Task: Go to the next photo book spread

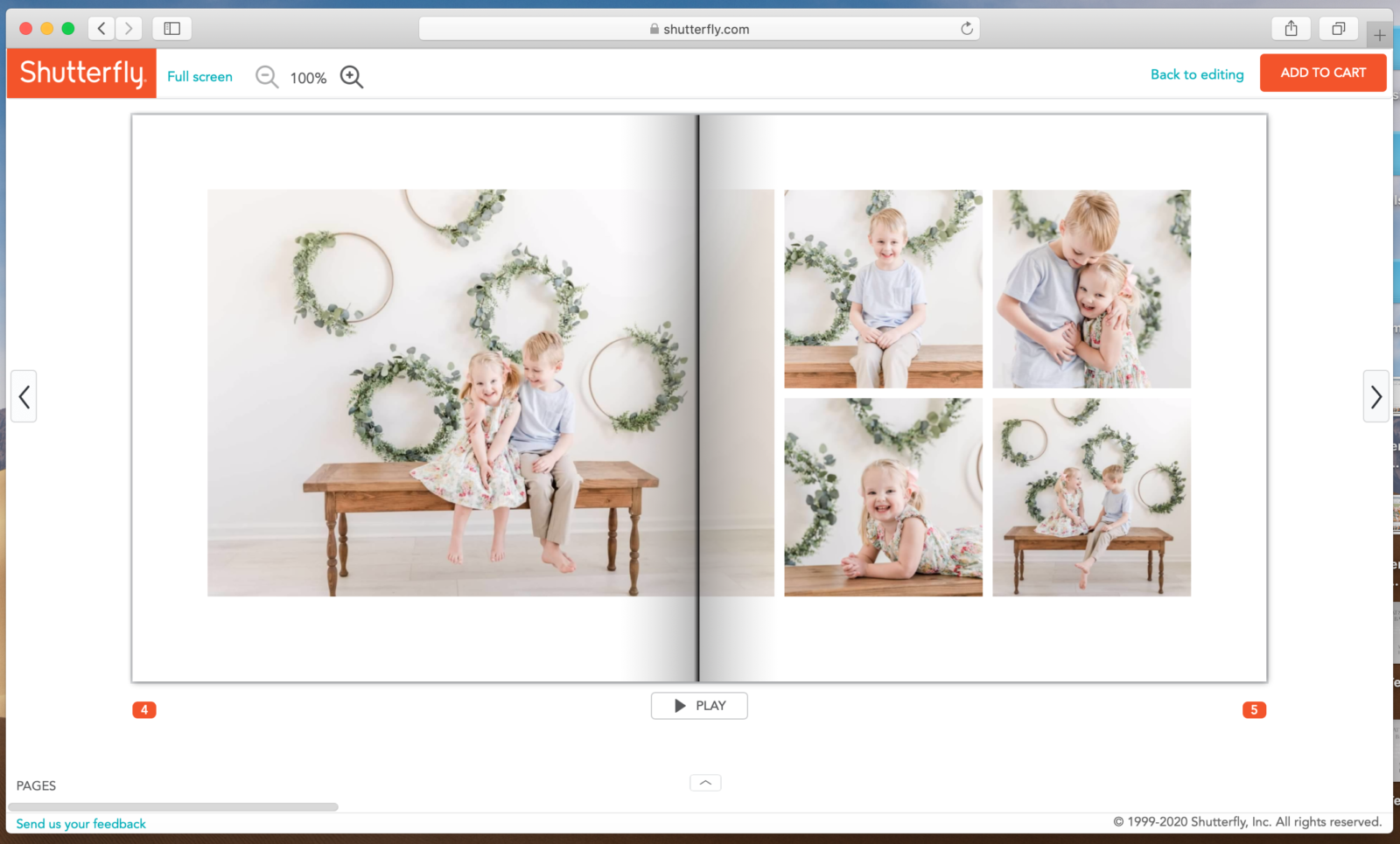Action: pos(1376,396)
